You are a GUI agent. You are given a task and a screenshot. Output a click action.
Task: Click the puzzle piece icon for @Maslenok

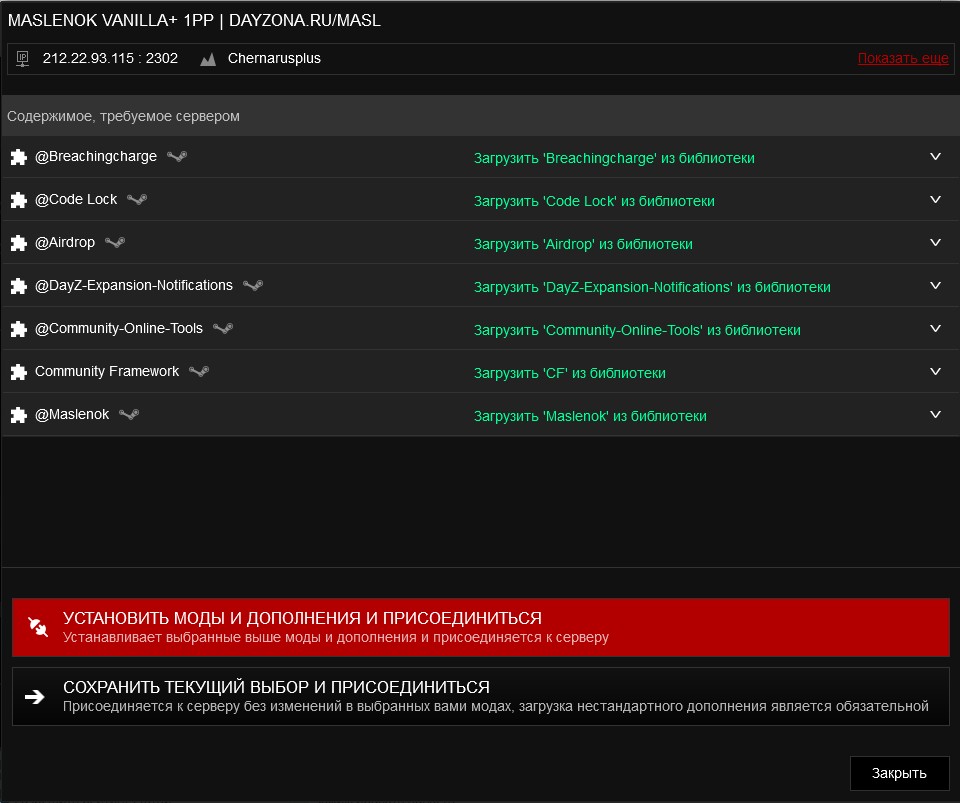[x=19, y=415]
